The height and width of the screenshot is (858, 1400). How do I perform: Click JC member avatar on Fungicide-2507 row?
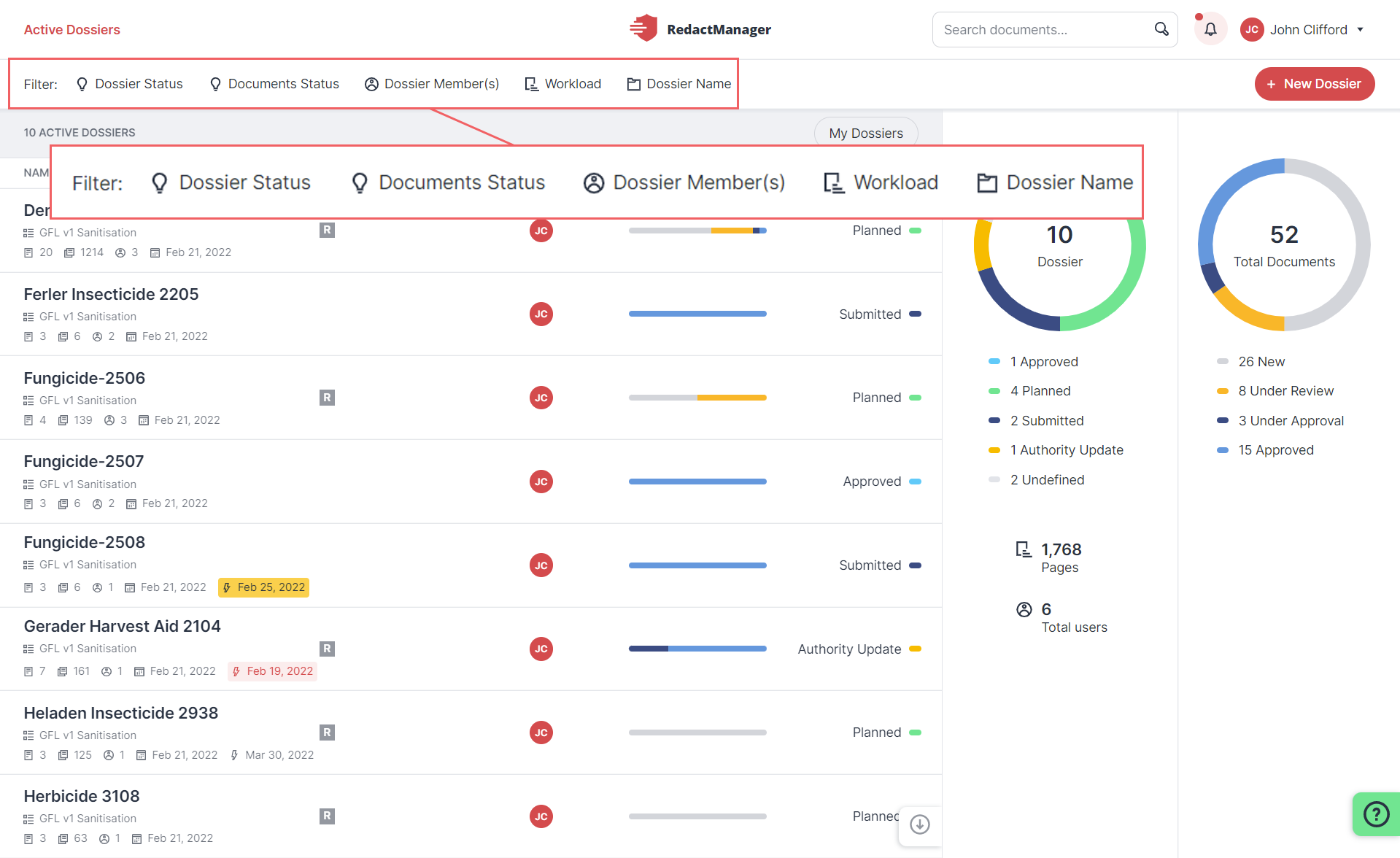[541, 482]
